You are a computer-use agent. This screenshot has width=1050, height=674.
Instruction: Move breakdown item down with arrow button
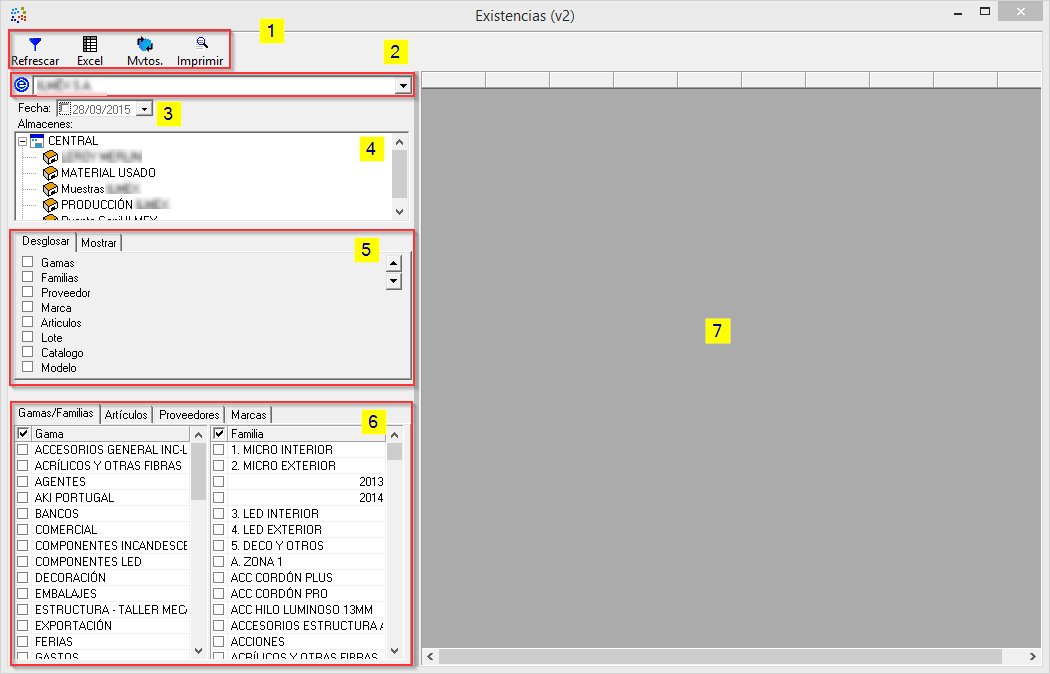pyautogui.click(x=394, y=282)
